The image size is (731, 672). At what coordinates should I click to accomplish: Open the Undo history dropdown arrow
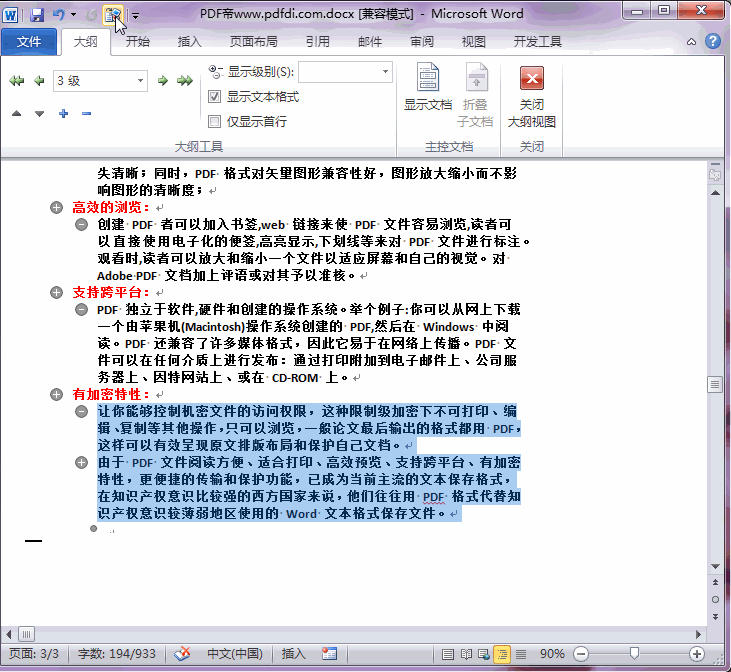coord(73,15)
